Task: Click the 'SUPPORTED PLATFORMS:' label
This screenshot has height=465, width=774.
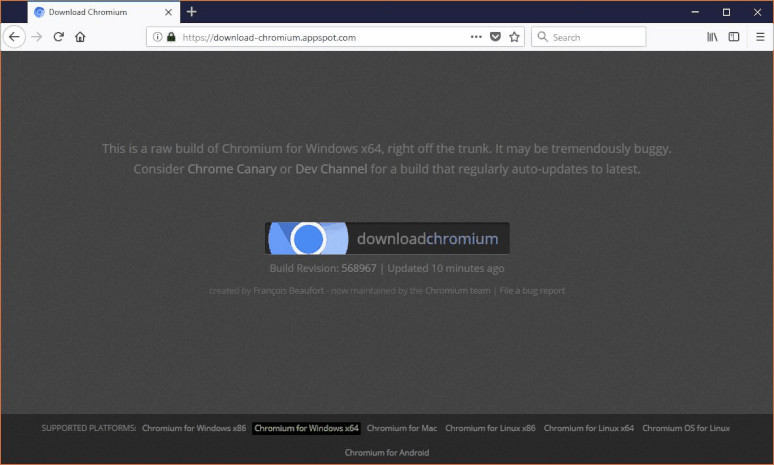Action: point(89,428)
